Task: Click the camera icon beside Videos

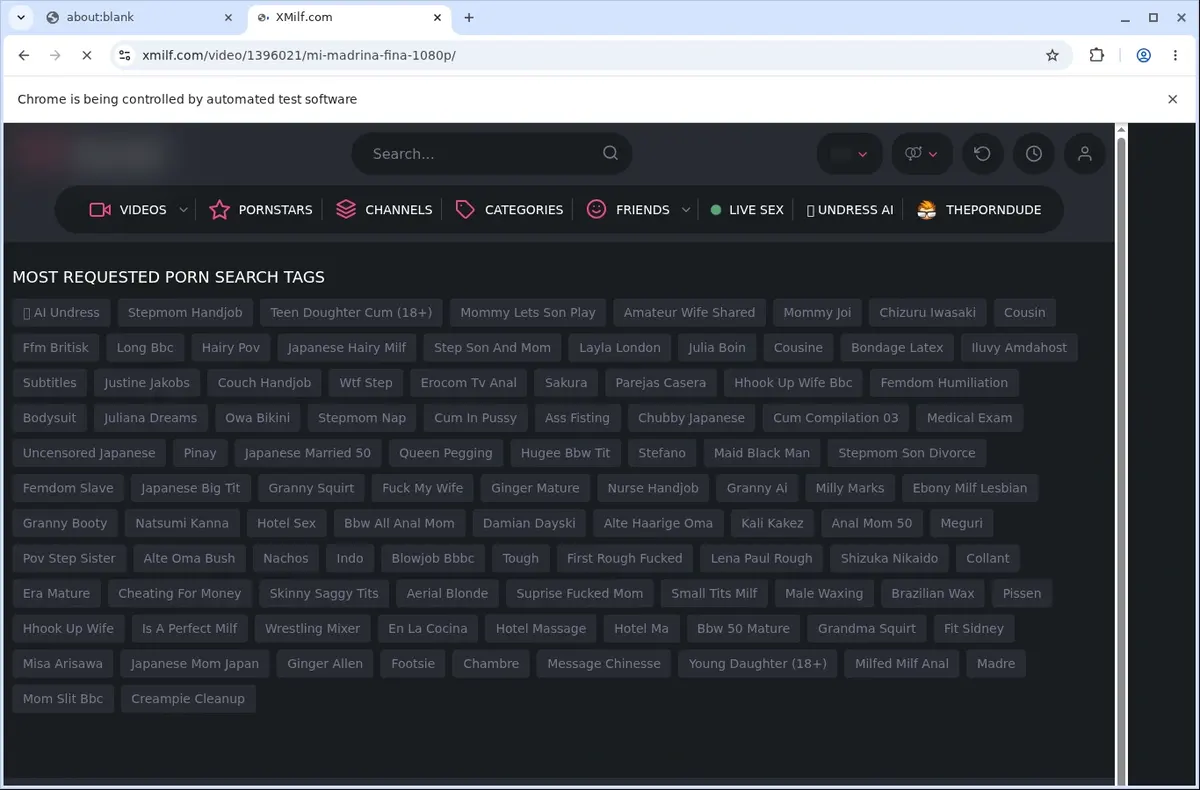Action: pos(99,210)
